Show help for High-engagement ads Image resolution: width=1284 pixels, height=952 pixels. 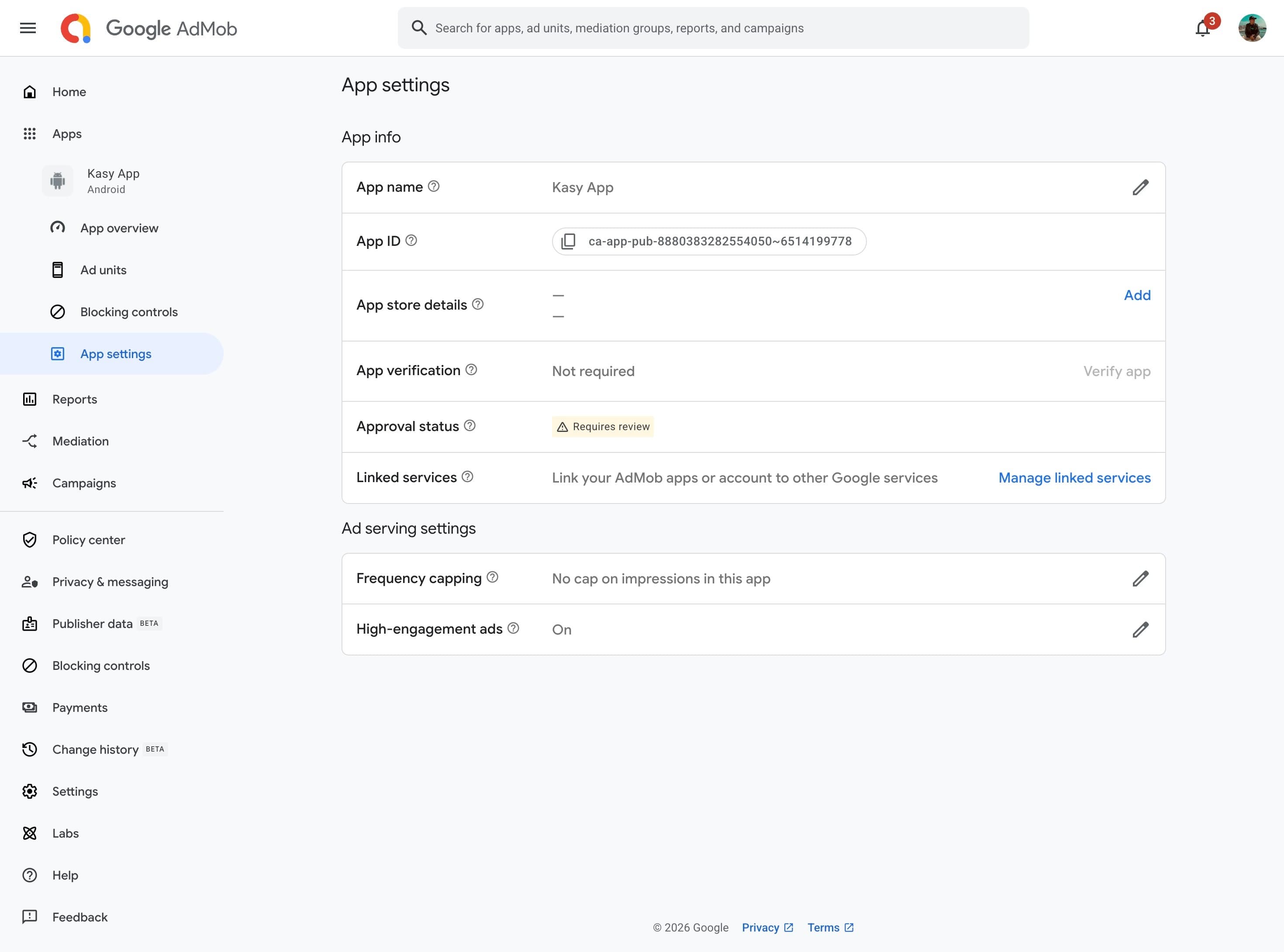(513, 628)
